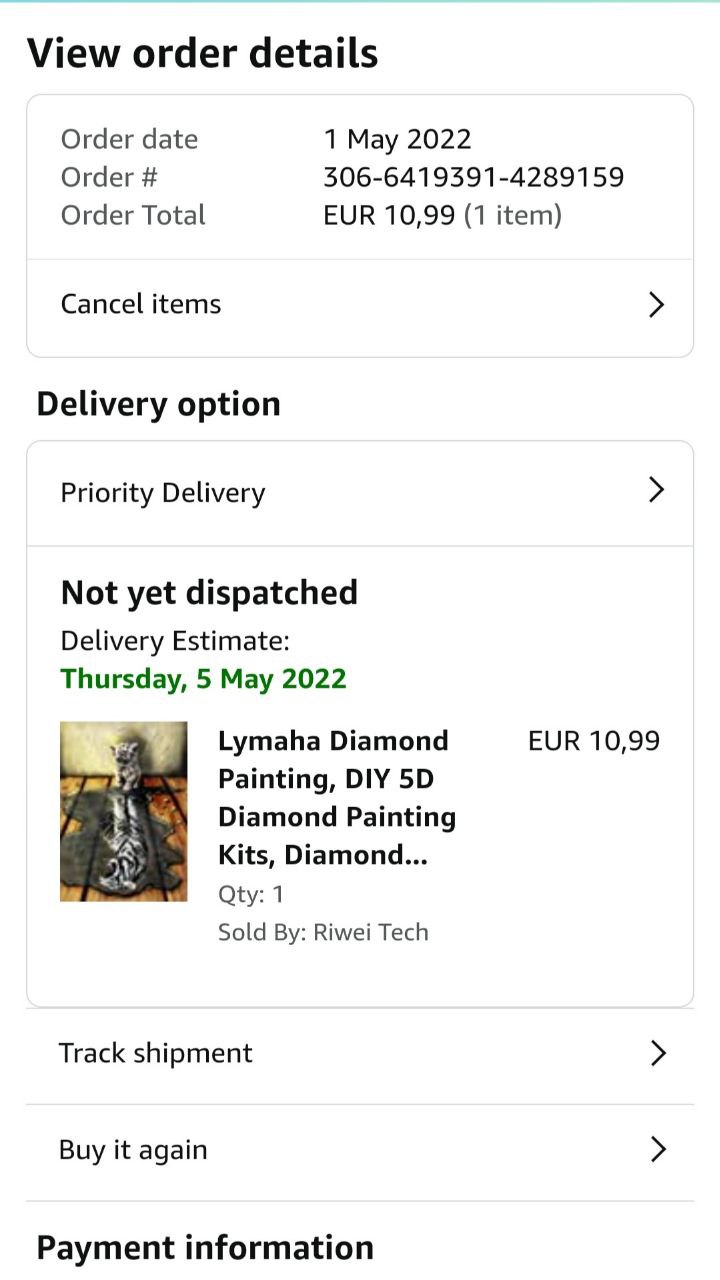Tap the Qty: 1 text

[251, 894]
